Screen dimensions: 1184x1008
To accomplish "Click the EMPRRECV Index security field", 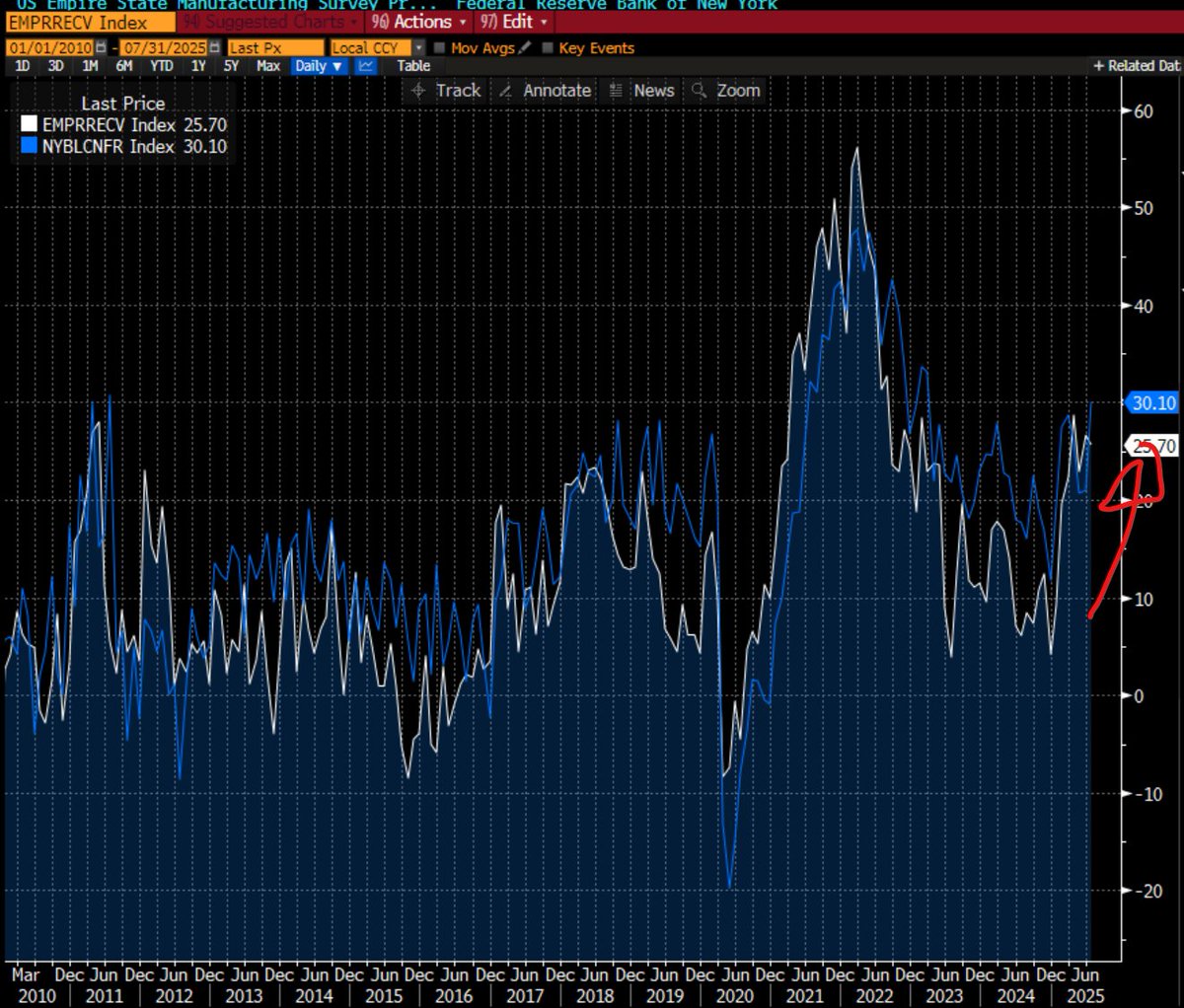I will 91,22.
